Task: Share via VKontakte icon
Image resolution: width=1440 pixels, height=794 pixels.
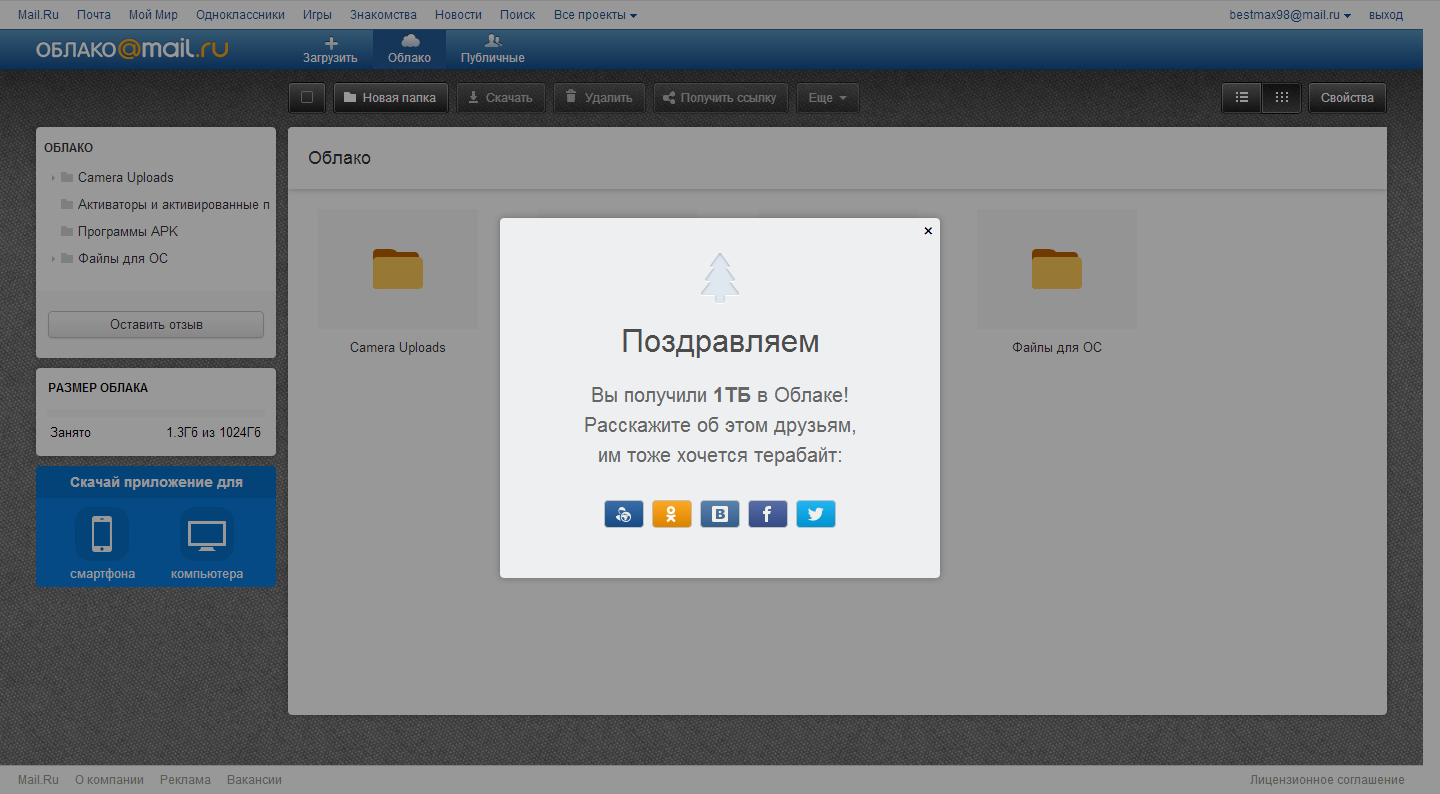Action: (720, 514)
